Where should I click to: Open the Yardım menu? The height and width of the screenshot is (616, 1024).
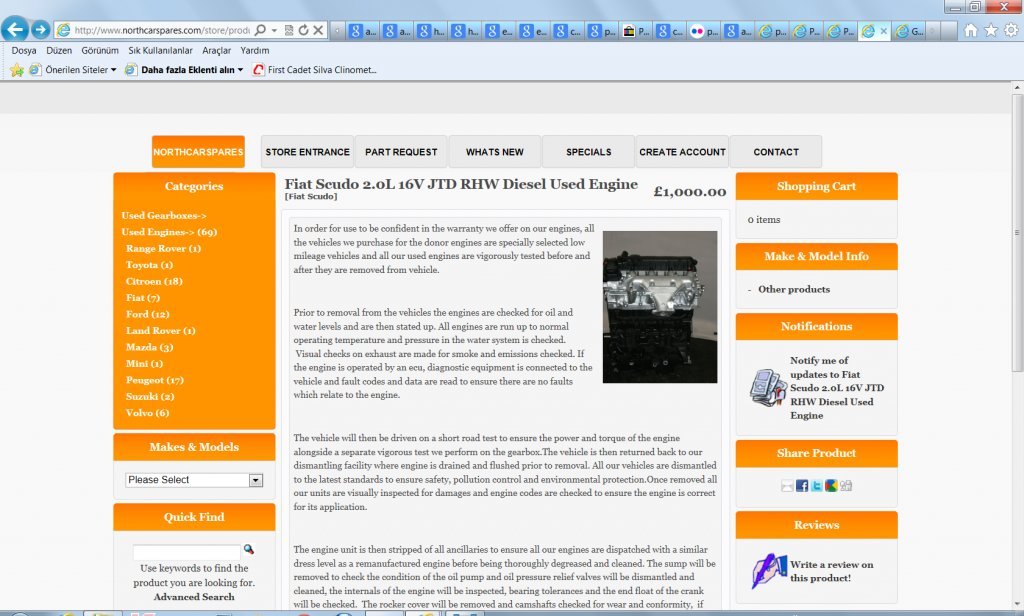[255, 50]
